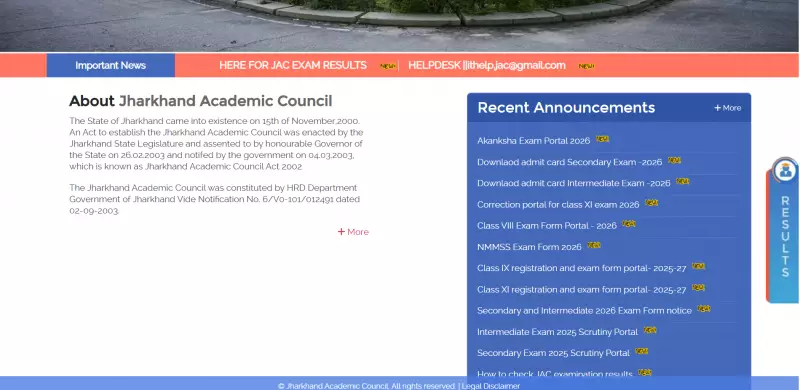Open How to check JAC examination results

tap(555, 374)
